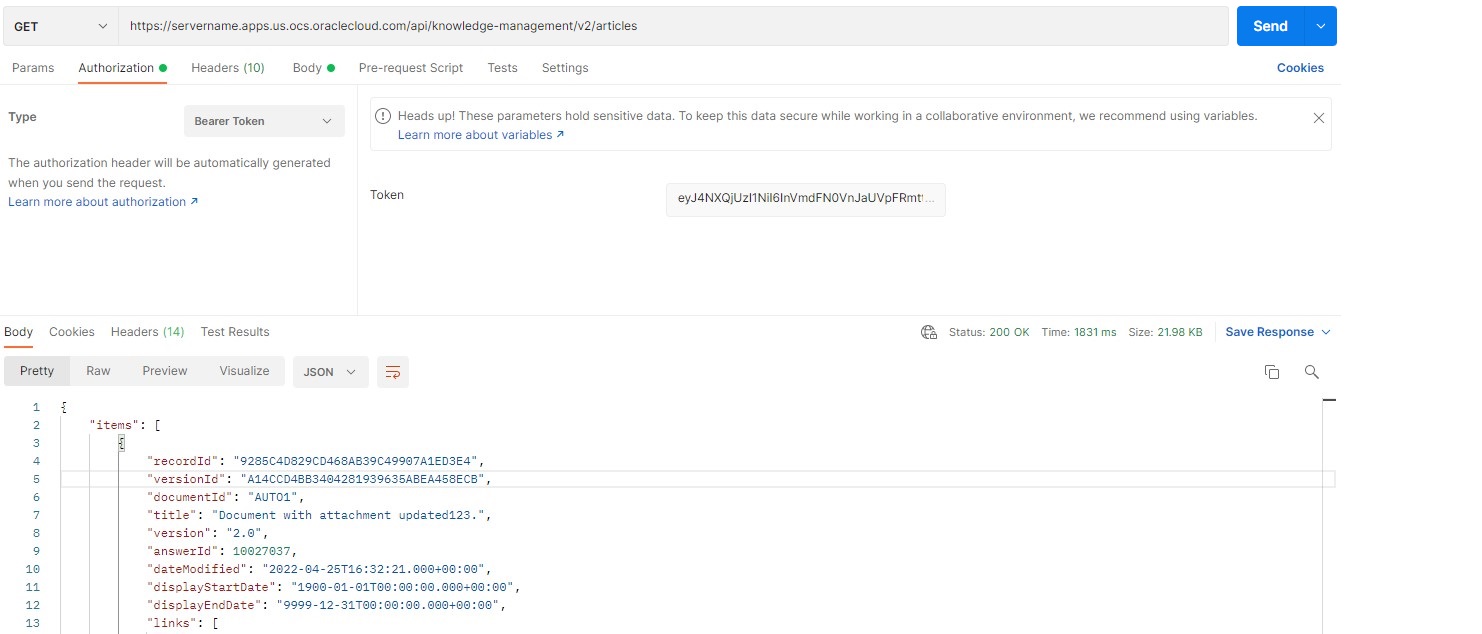Open the Pre-request Script tab
Screen dimensions: 1482x634
pos(410,67)
